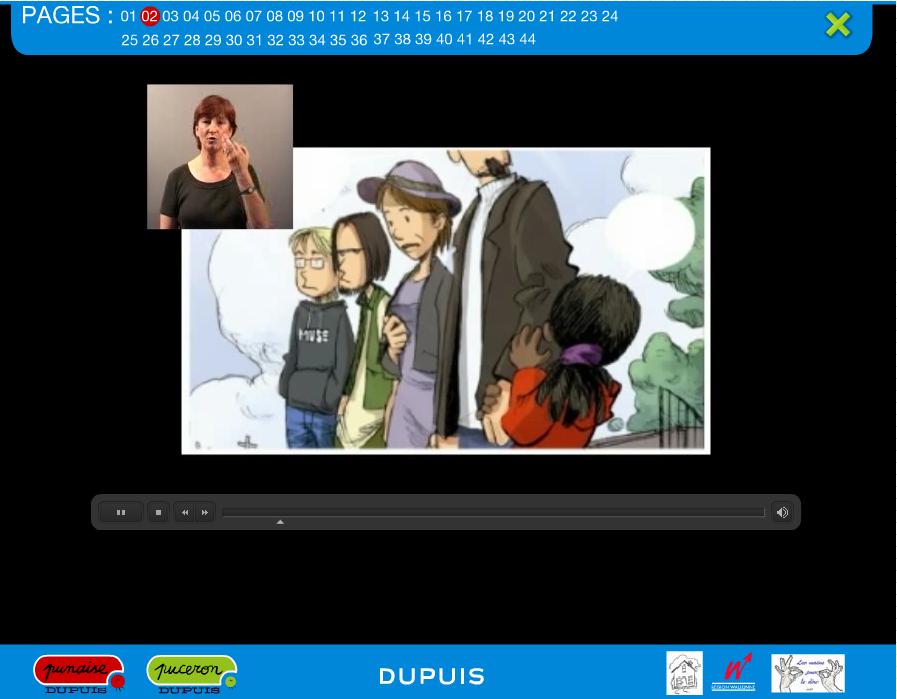Select the highlighted page 02
This screenshot has width=897, height=699.
tap(149, 16)
